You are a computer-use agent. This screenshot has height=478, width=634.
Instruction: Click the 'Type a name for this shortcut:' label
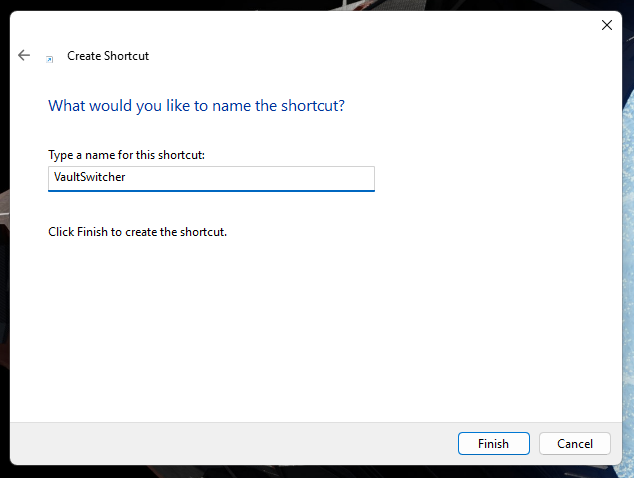pos(127,155)
